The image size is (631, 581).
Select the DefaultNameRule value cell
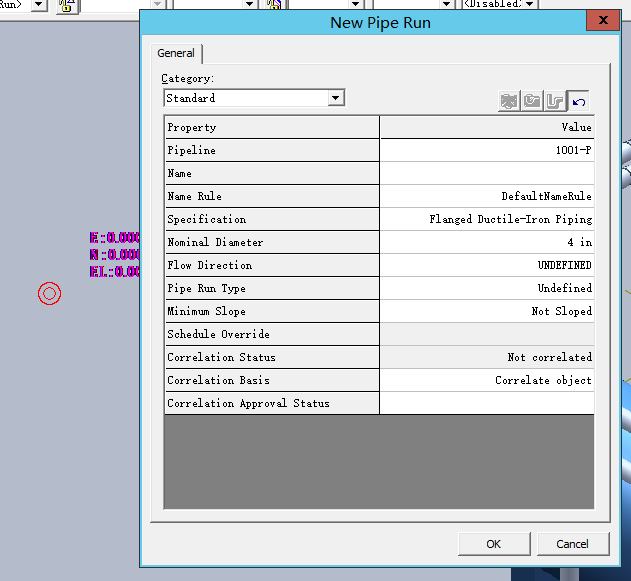tap(487, 196)
